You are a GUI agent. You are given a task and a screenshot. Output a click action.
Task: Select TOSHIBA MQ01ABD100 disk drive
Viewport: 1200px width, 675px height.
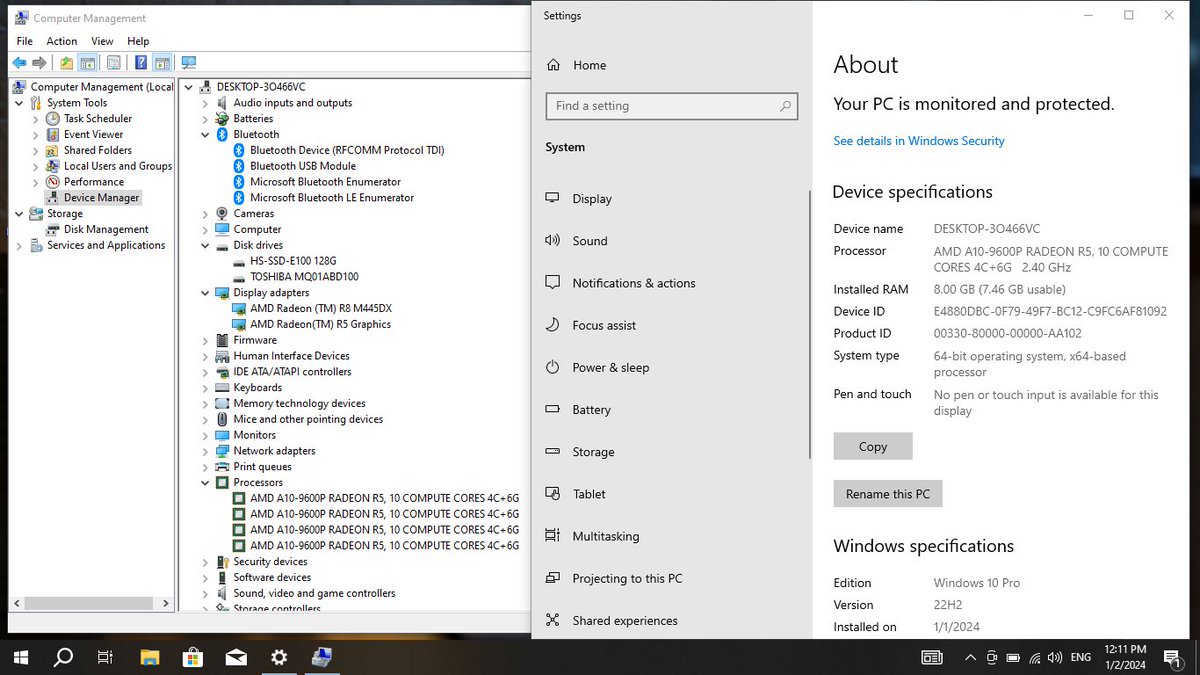click(x=304, y=277)
